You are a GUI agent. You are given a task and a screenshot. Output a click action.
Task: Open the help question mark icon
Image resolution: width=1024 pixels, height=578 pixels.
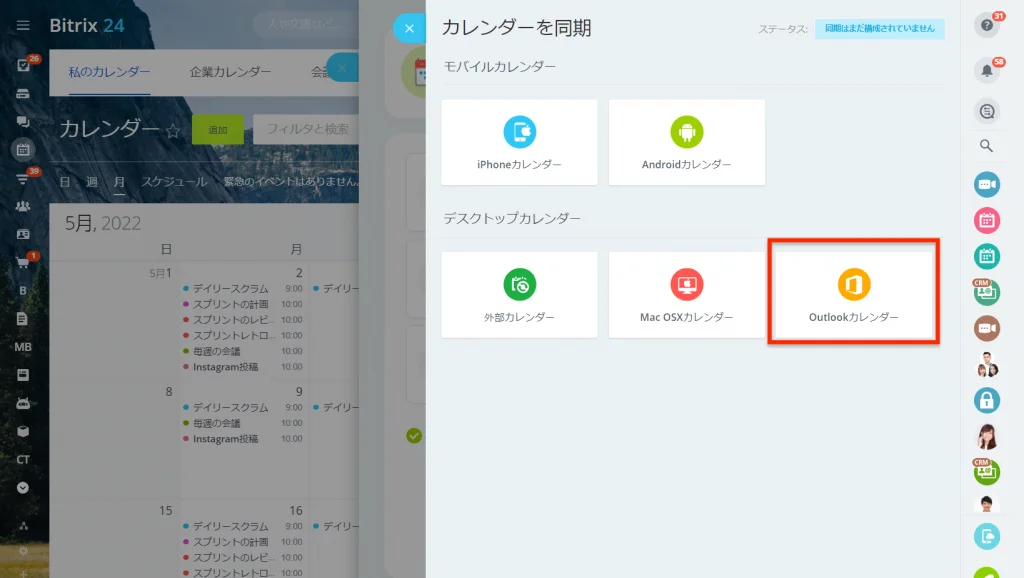coord(987,25)
